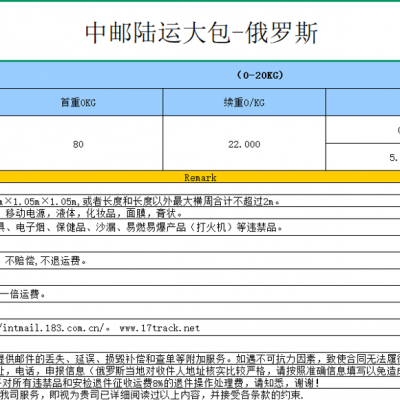Click the size limit row with 1.05m
Viewport: 400px width, 400px height.
coord(200,201)
